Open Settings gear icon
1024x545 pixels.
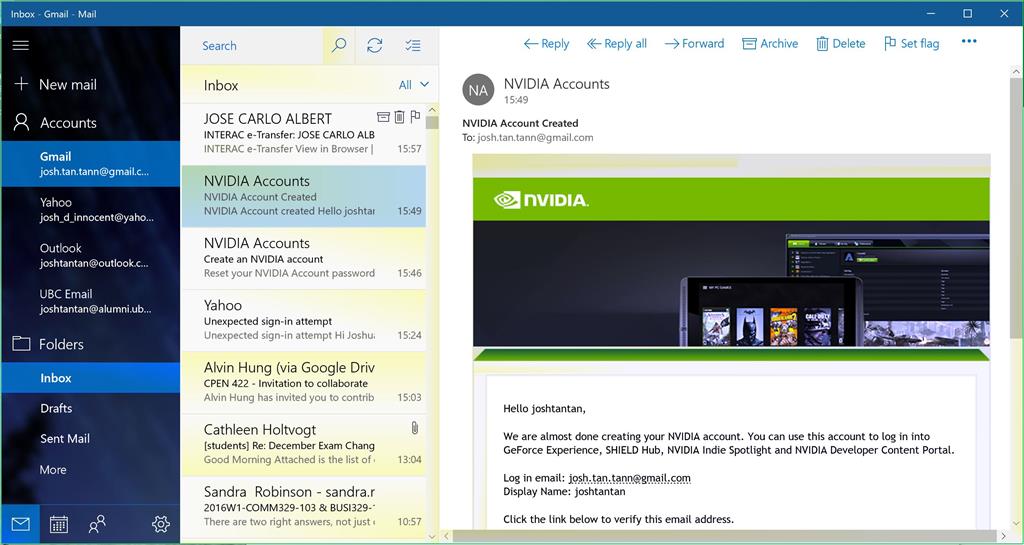pos(161,524)
